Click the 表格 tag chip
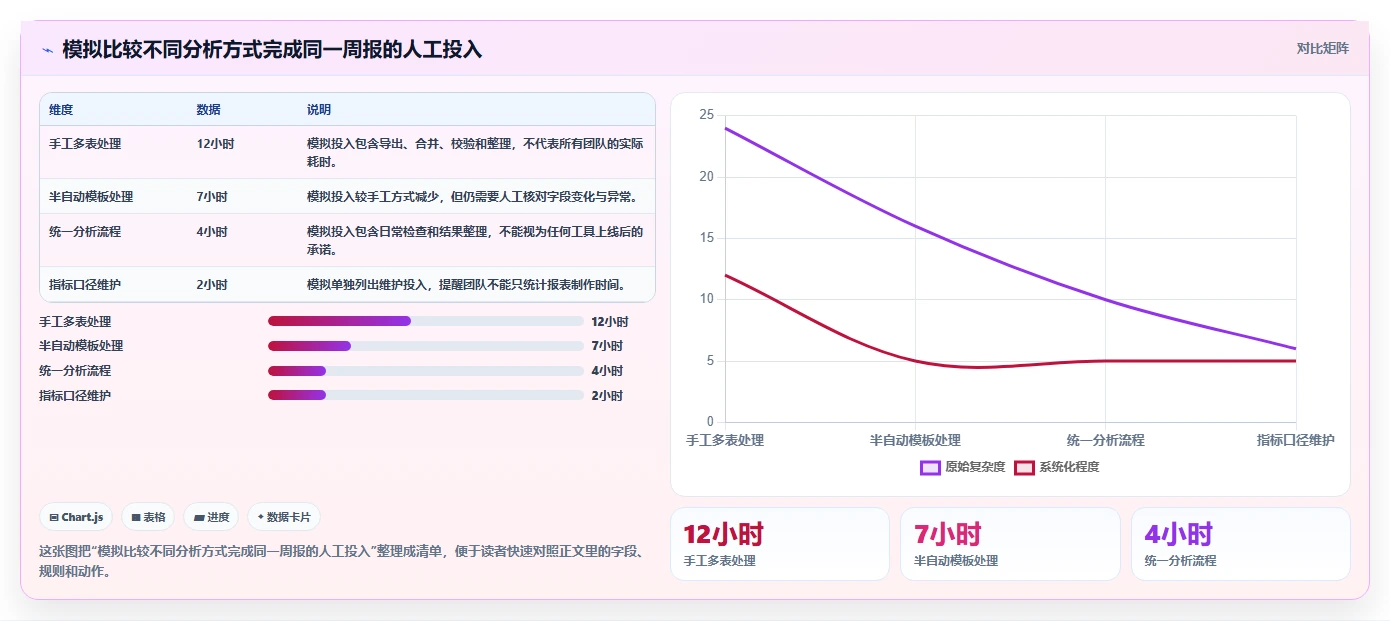1390x621 pixels. [148, 517]
